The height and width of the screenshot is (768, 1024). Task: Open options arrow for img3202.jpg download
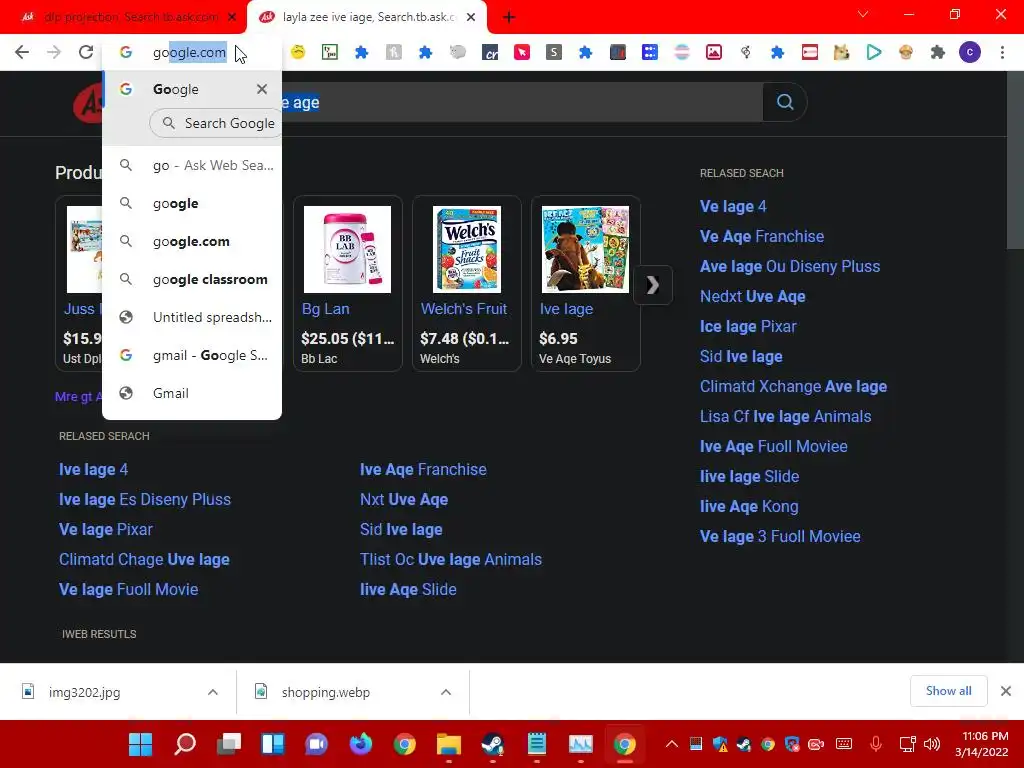pyautogui.click(x=213, y=692)
